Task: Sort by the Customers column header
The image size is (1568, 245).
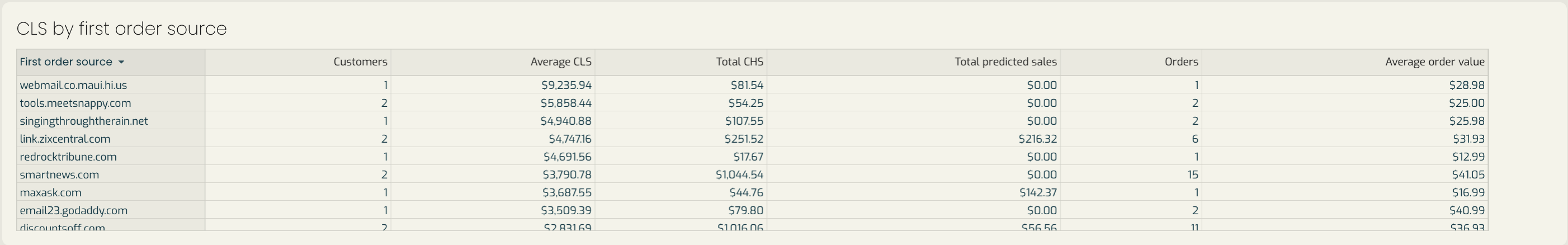Action: coord(298,62)
